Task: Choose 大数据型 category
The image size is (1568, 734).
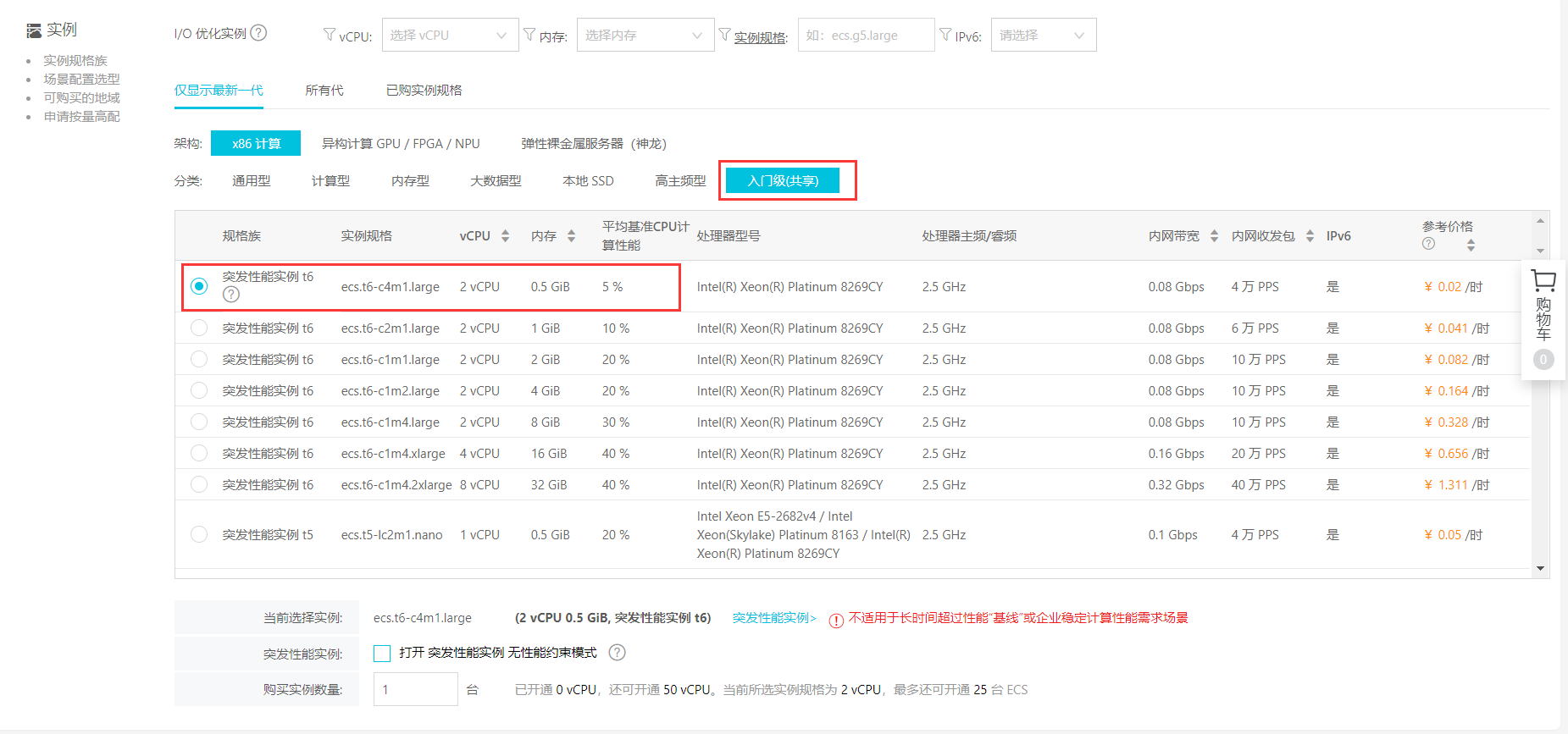Action: pyautogui.click(x=496, y=181)
